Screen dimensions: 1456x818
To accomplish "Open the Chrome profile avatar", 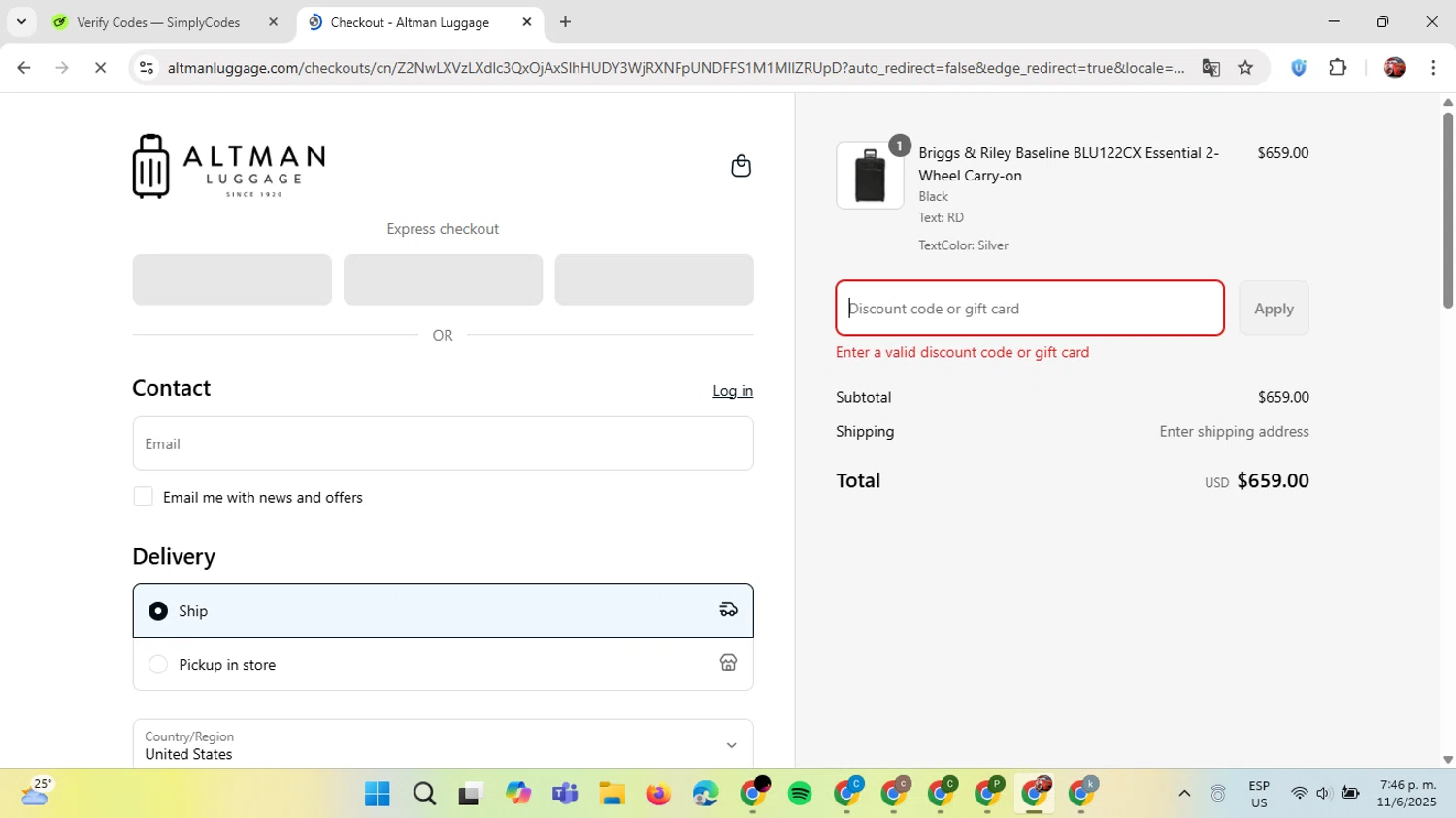I will click(1395, 67).
